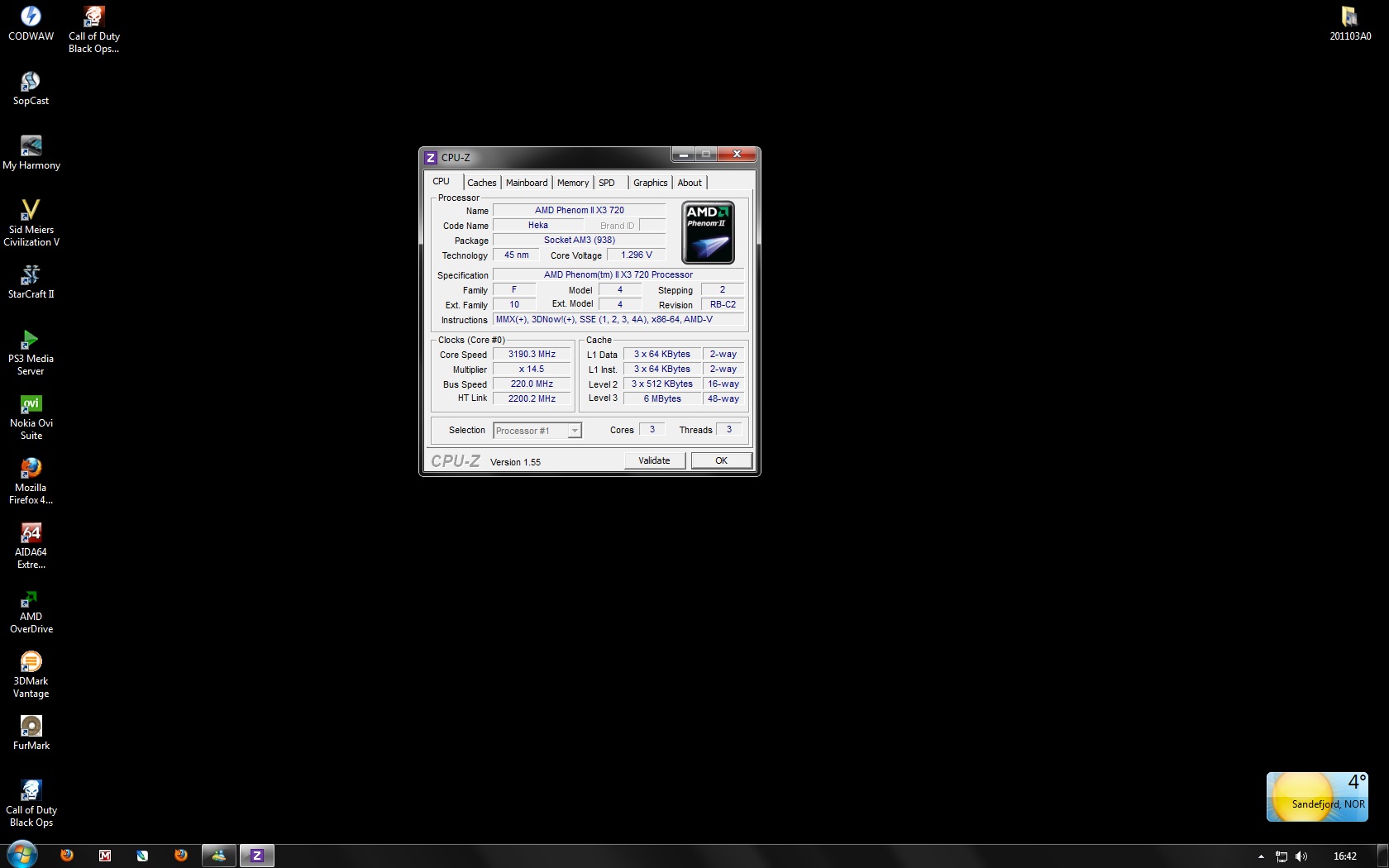Click the Core Voltage value 1.296 V
The height and width of the screenshot is (868, 1389).
637,255
